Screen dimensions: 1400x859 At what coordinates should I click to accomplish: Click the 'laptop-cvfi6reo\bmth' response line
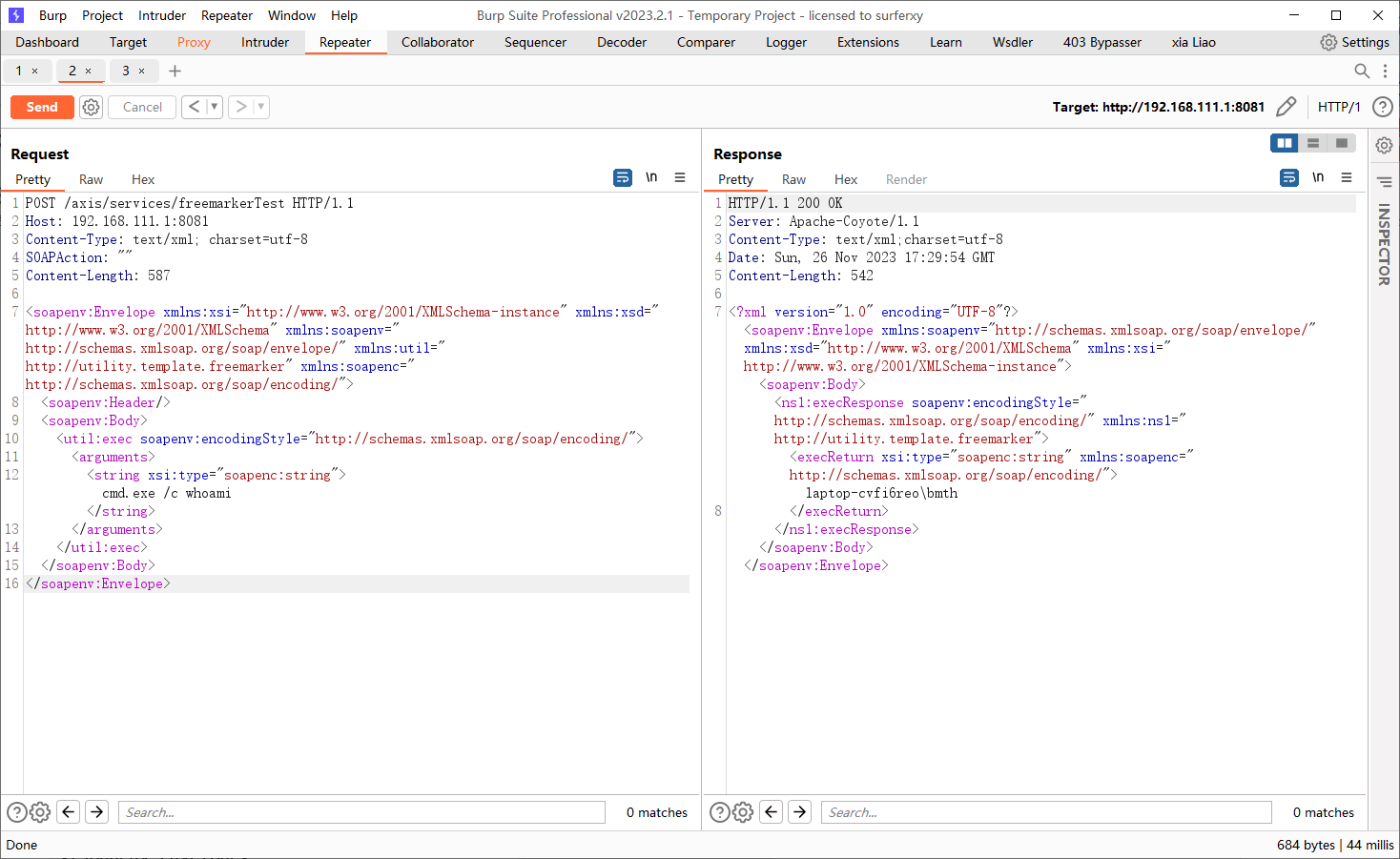[881, 493]
